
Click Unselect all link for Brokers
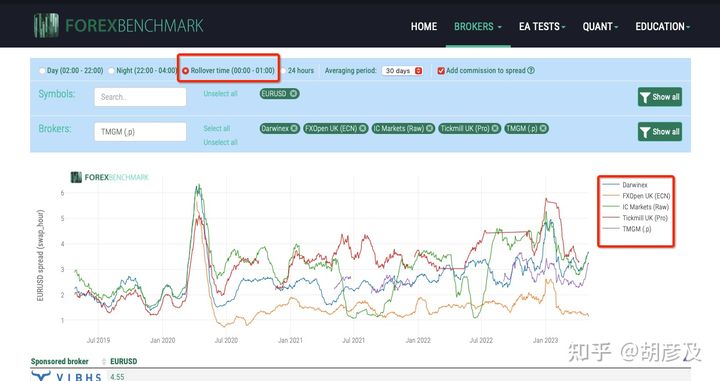point(220,142)
